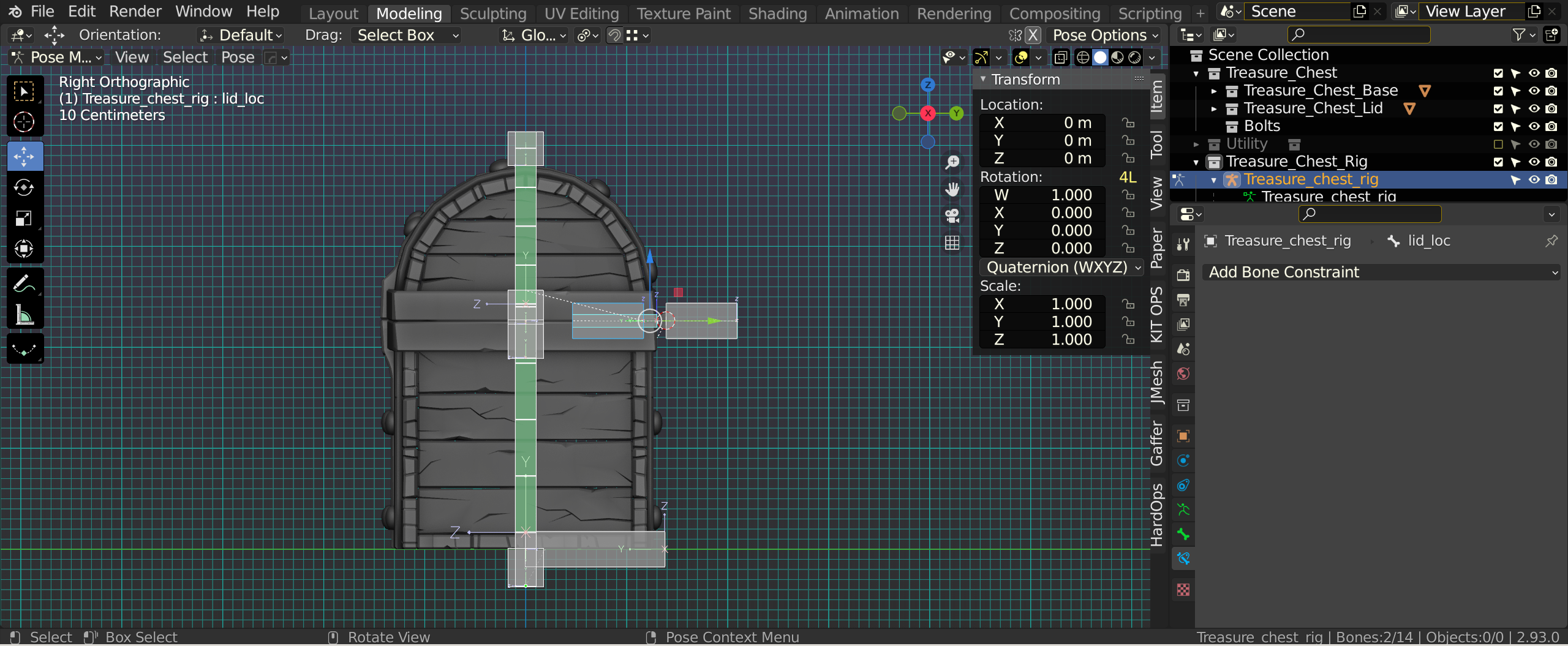Open the Render menu
This screenshot has height=646, width=1568.
(135, 11)
